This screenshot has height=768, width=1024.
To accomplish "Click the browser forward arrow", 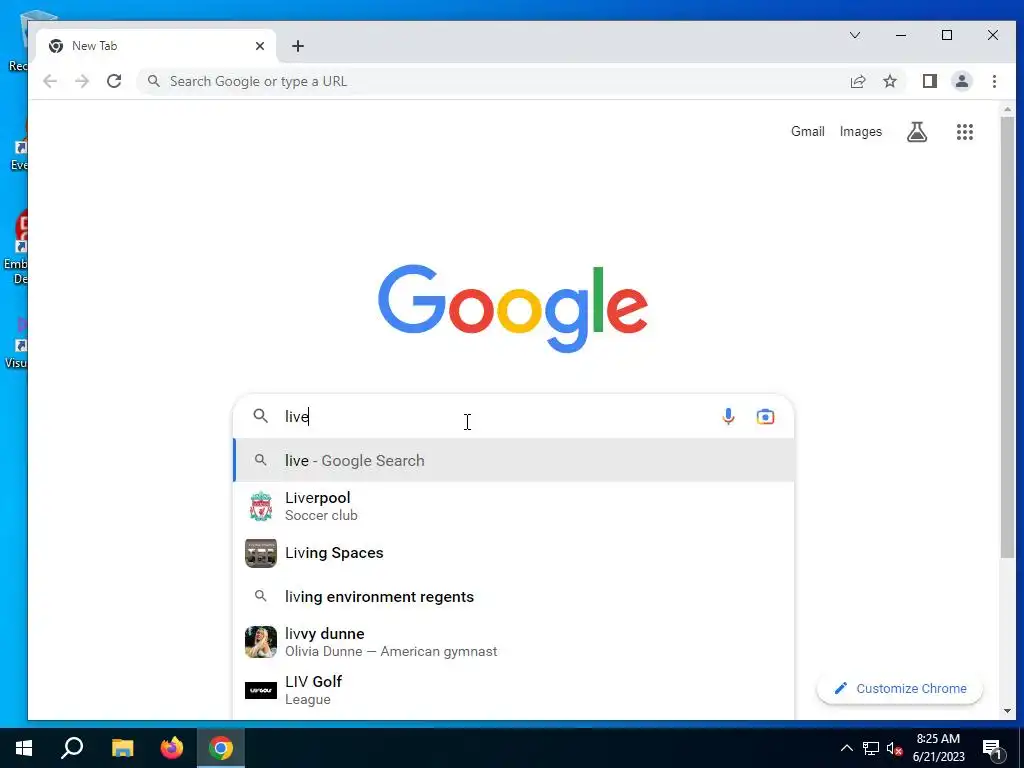I will coord(82,82).
